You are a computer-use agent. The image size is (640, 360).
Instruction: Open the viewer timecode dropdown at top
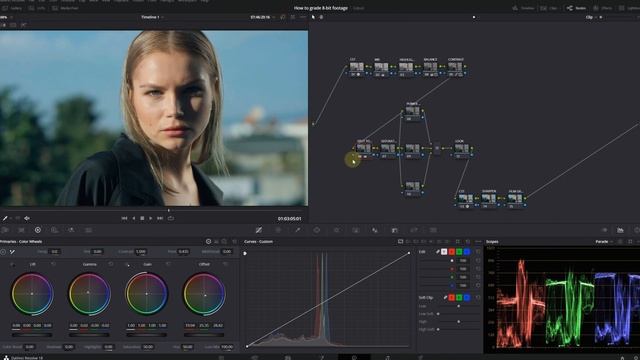coord(262,17)
